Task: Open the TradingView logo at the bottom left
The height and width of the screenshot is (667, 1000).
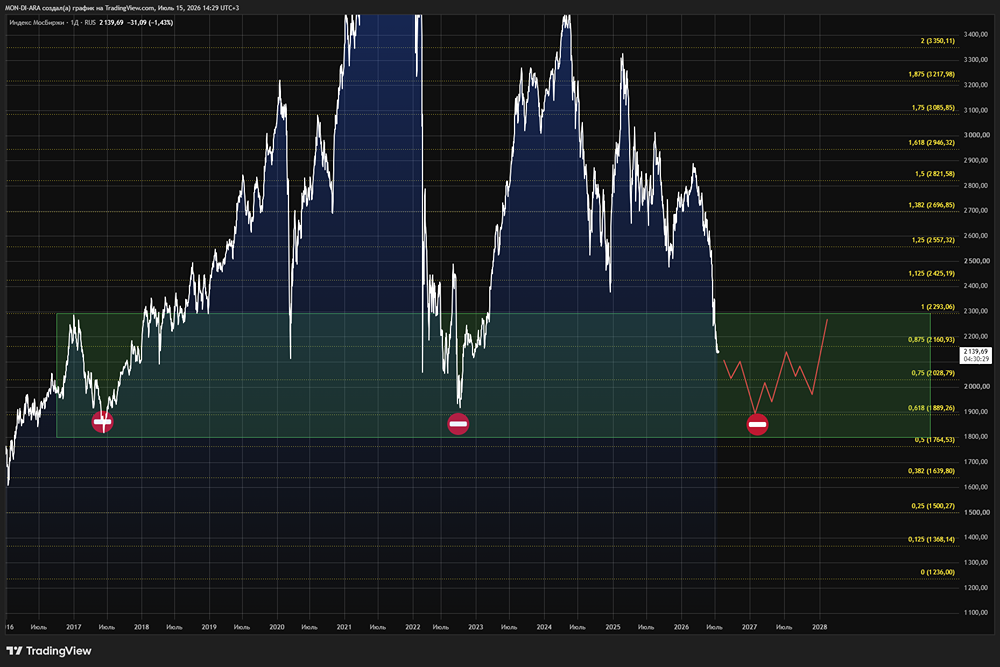Action: coord(49,651)
